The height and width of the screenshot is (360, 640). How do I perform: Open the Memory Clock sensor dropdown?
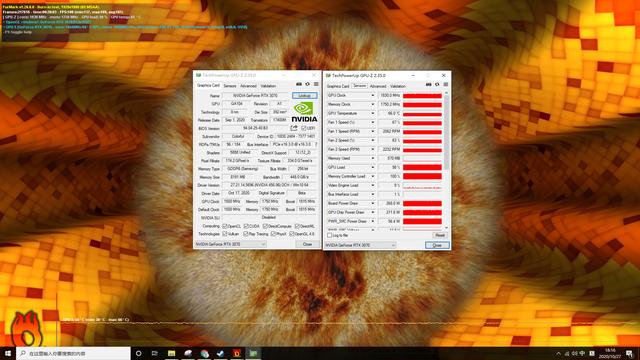click(x=373, y=104)
